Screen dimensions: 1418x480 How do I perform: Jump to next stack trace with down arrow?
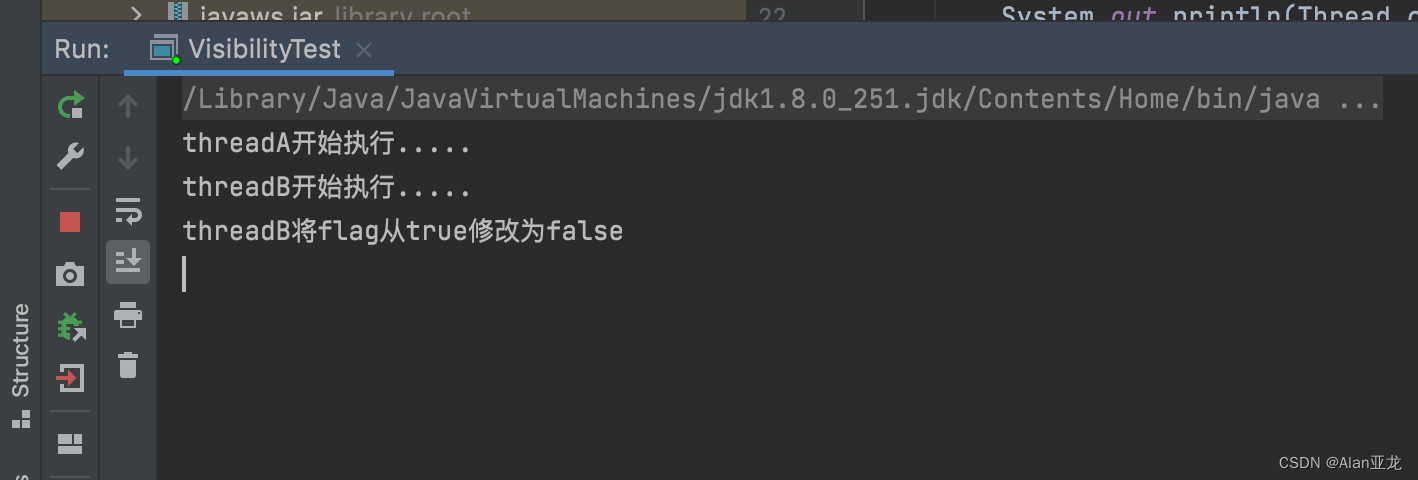[128, 158]
